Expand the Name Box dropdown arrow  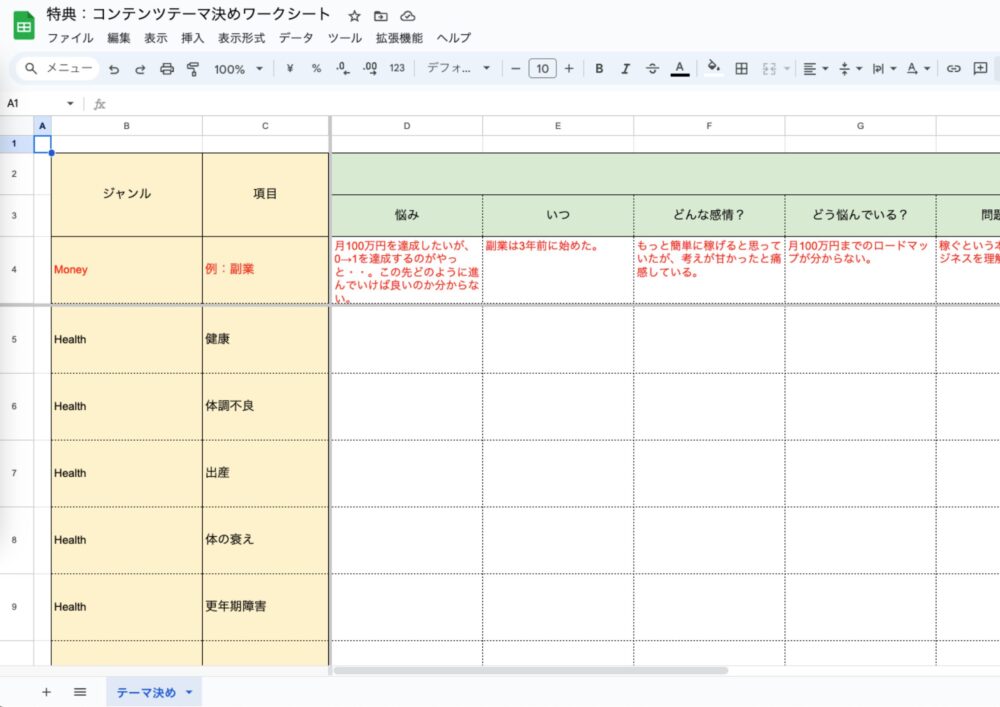[70, 104]
